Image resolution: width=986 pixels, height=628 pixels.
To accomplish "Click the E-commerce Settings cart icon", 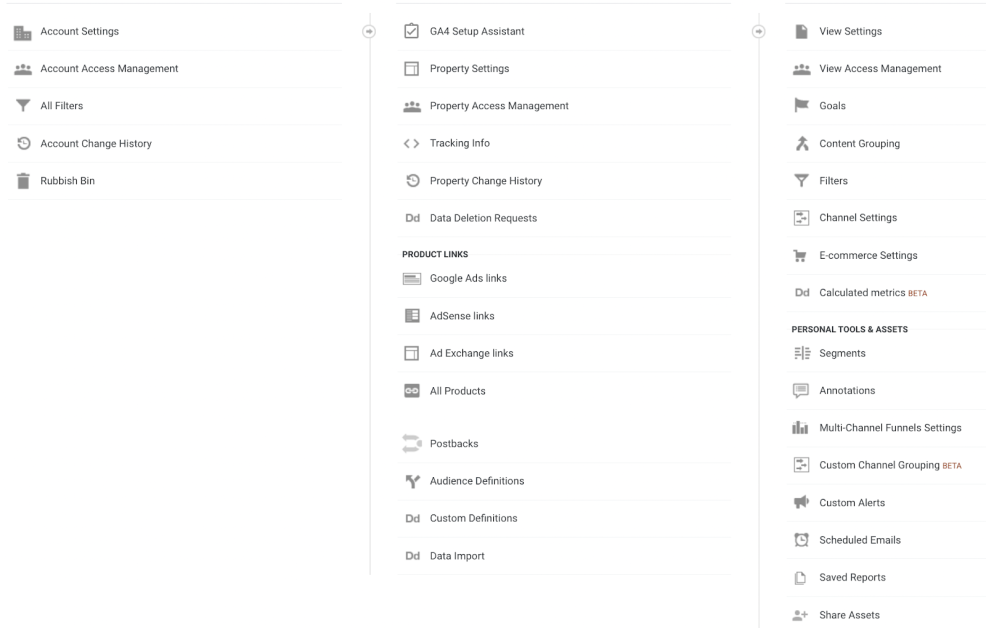I will pos(800,256).
